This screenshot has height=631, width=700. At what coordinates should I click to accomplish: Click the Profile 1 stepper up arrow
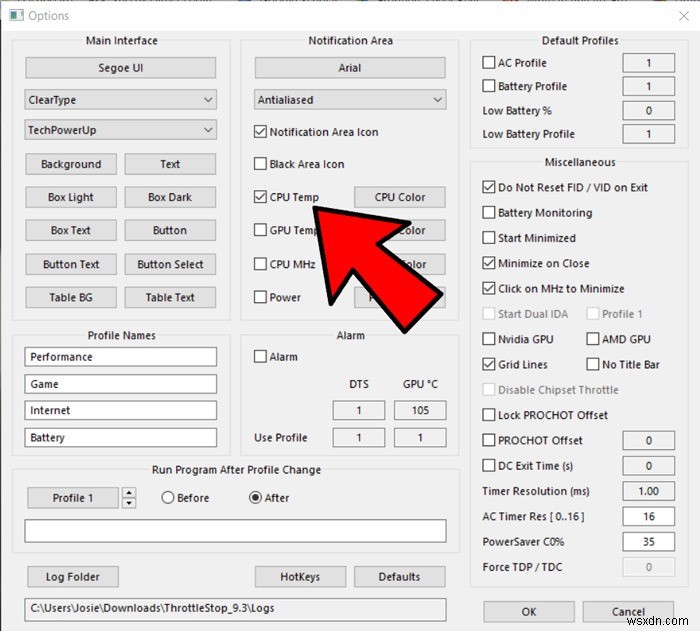click(129, 493)
